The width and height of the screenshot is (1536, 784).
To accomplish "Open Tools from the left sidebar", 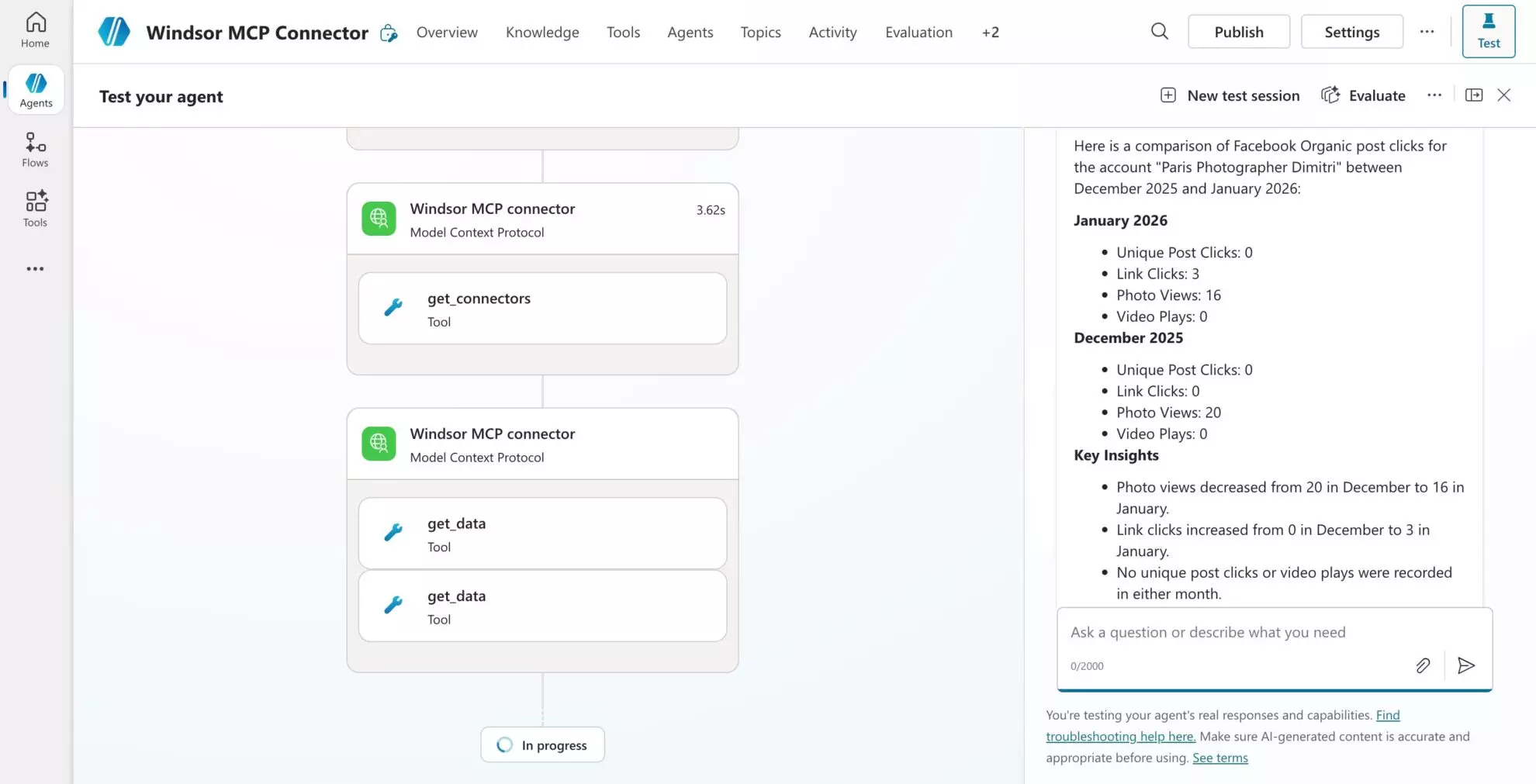I will point(35,209).
